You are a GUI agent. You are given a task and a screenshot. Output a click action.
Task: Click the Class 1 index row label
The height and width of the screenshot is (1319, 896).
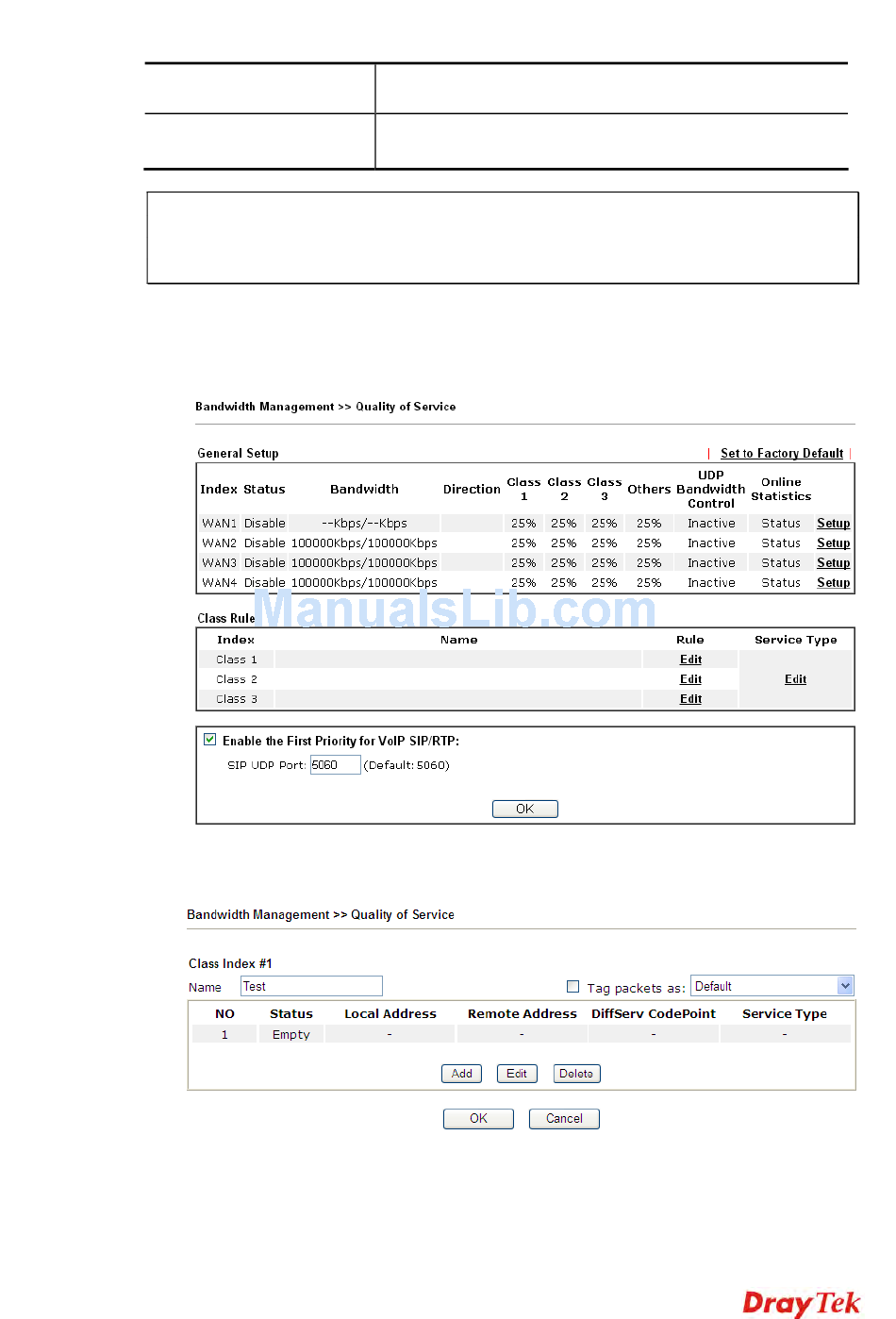pyautogui.click(x=236, y=659)
